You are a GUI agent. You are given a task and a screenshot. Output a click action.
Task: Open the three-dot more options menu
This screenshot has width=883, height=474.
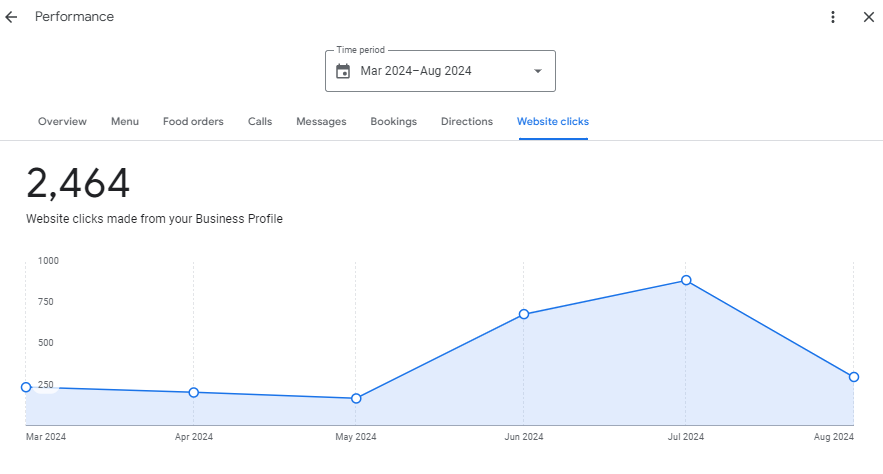pyautogui.click(x=833, y=17)
